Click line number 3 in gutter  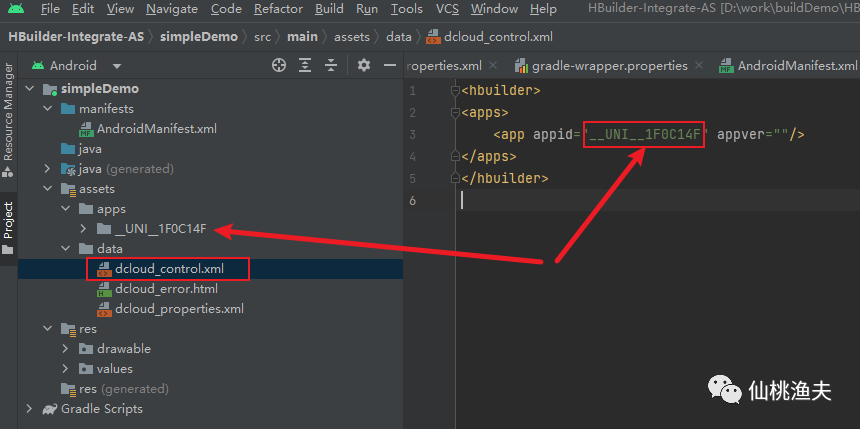point(412,135)
